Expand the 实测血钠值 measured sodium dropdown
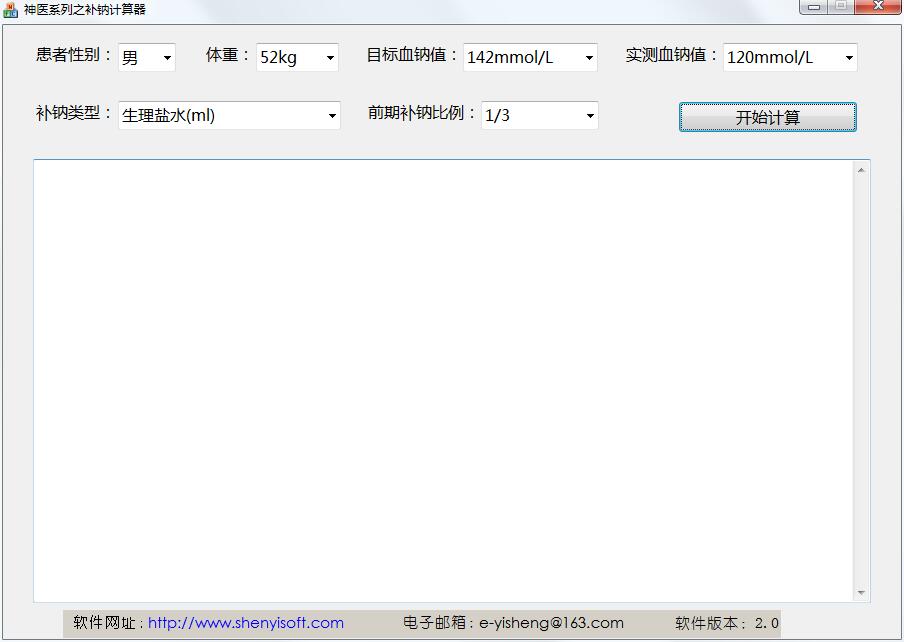The width and height of the screenshot is (904, 642). tap(848, 57)
